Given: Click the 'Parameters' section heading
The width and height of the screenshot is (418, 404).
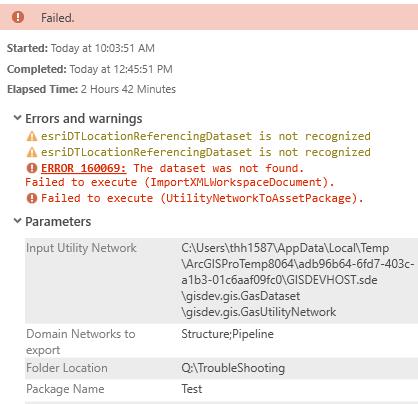Looking at the screenshot, I should coord(58,222).
